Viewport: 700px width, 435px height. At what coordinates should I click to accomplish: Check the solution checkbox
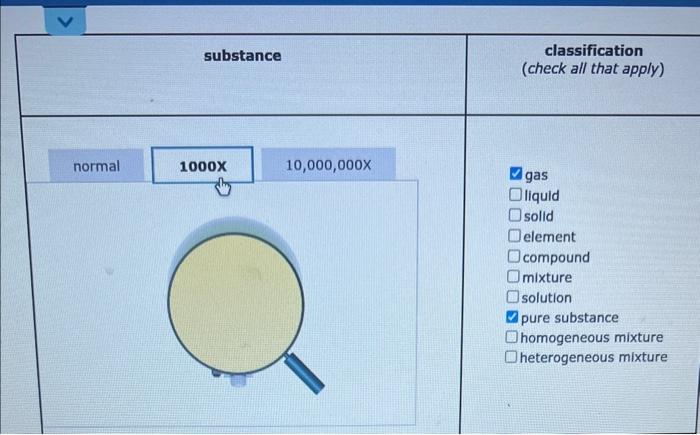pyautogui.click(x=513, y=297)
